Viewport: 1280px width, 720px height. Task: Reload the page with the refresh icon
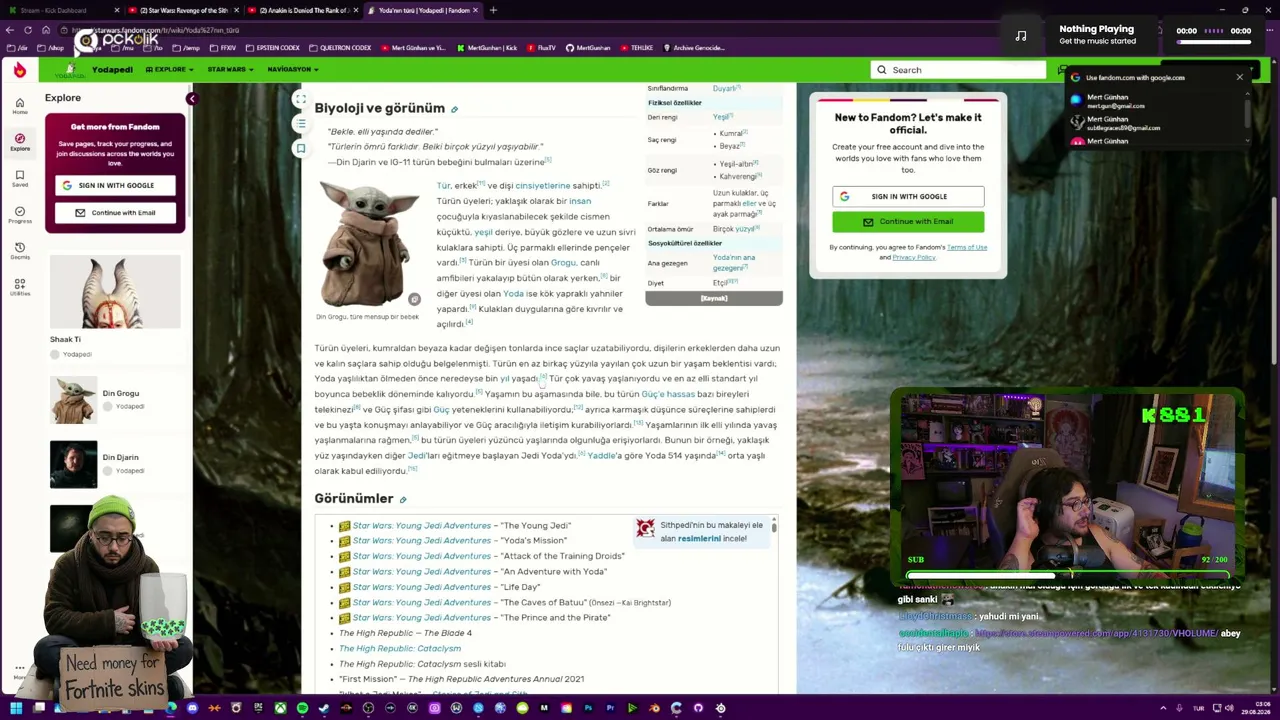[28, 30]
